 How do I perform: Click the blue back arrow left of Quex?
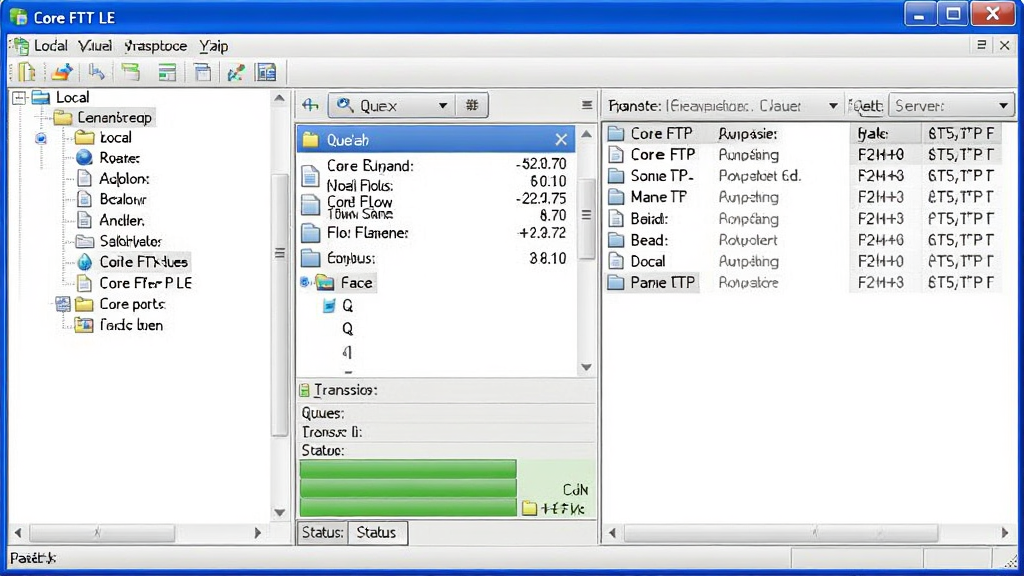[x=310, y=105]
